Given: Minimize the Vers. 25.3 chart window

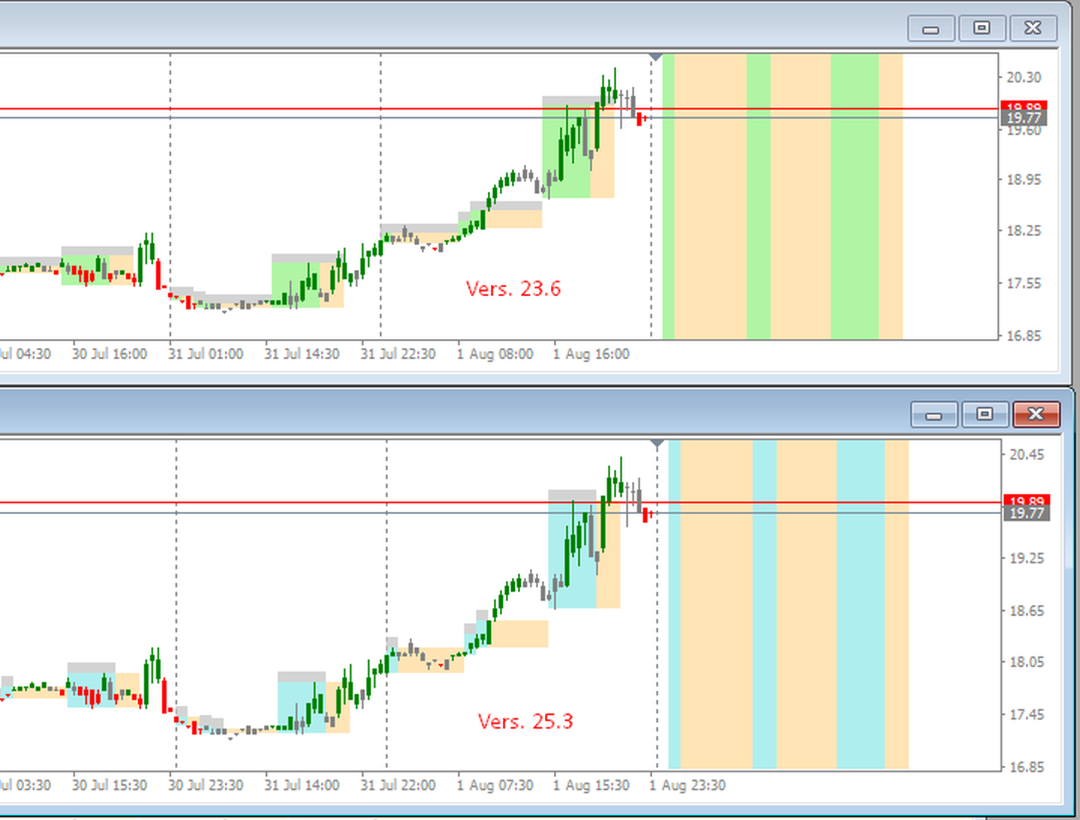Looking at the screenshot, I should tap(933, 414).
